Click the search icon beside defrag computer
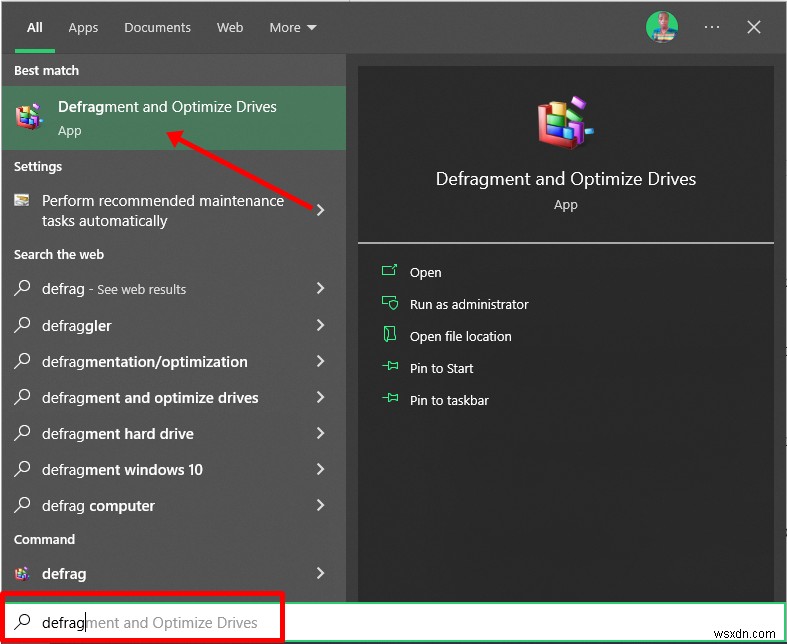787x644 pixels. click(22, 505)
